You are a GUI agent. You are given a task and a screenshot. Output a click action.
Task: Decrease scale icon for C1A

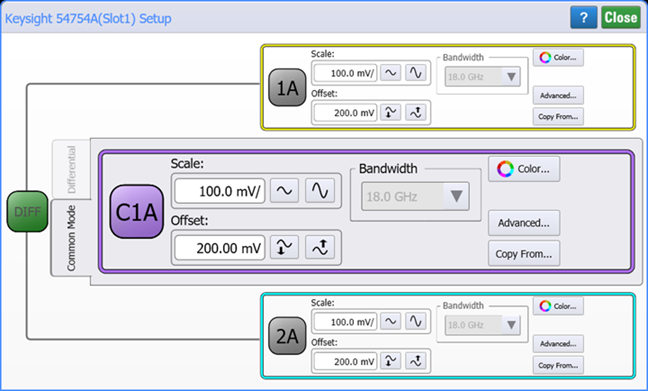[x=284, y=191]
